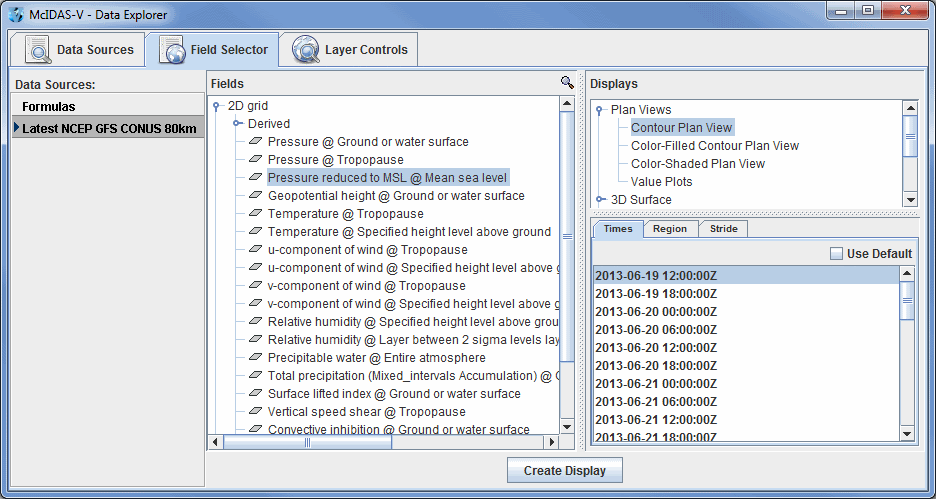The height and width of the screenshot is (499, 936).
Task: Select time 2013-06-20 12:00:00Z
Action: tap(746, 347)
